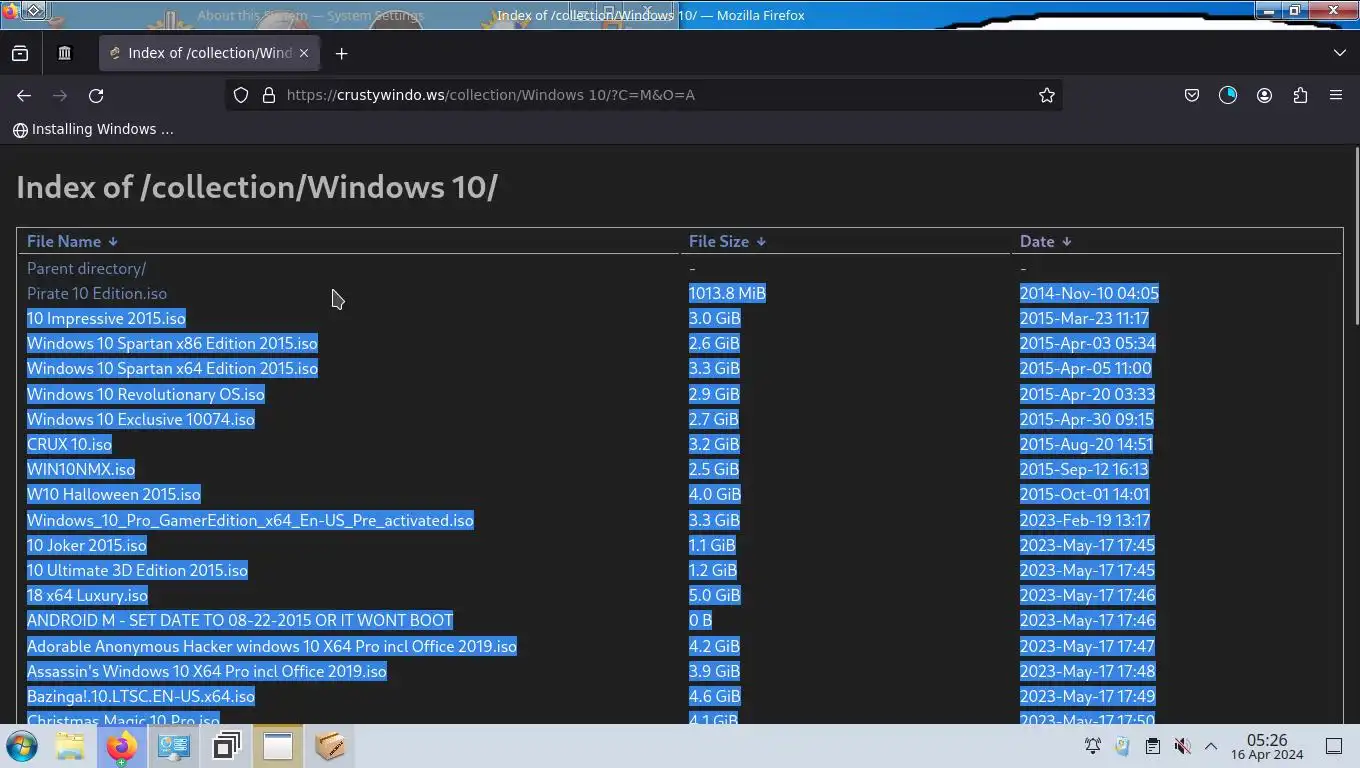Open Firefox application hamburger menu
The image size is (1360, 768).
[x=1336, y=95]
